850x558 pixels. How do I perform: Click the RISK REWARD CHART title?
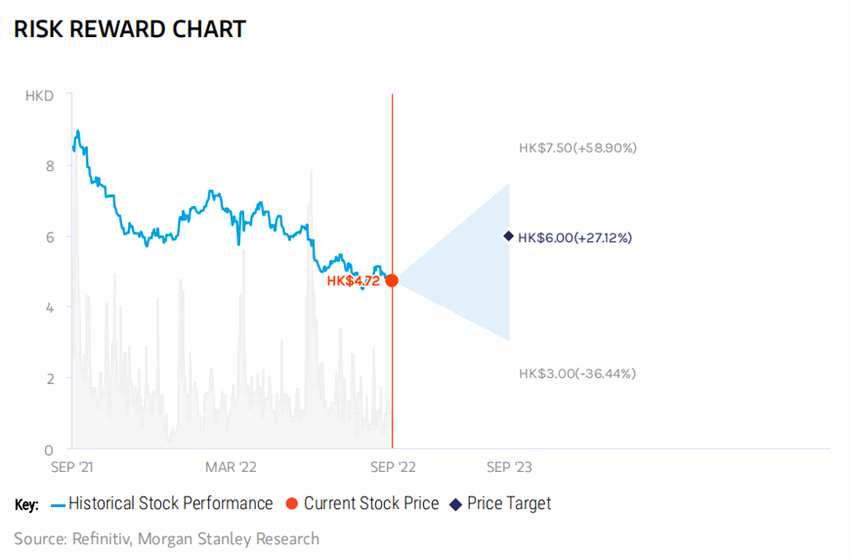click(129, 29)
